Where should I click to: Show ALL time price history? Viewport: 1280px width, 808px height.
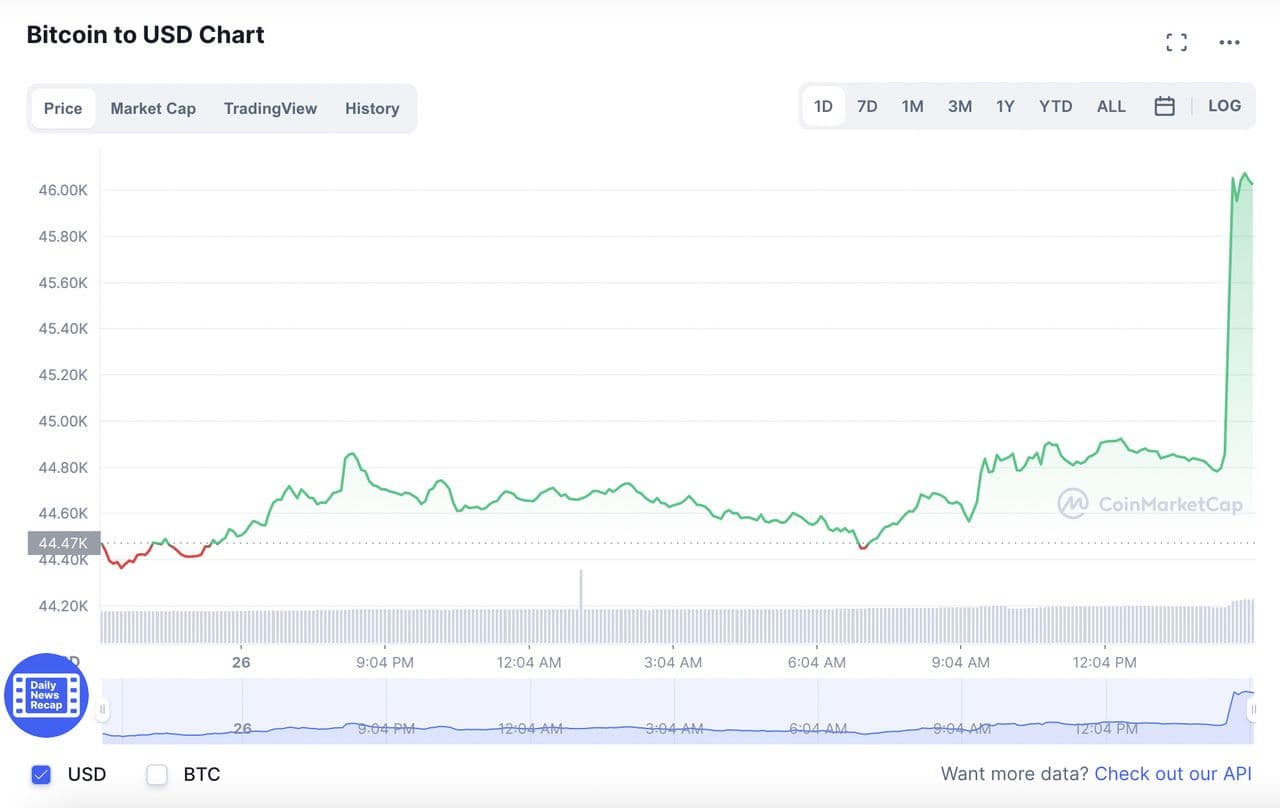[1111, 106]
